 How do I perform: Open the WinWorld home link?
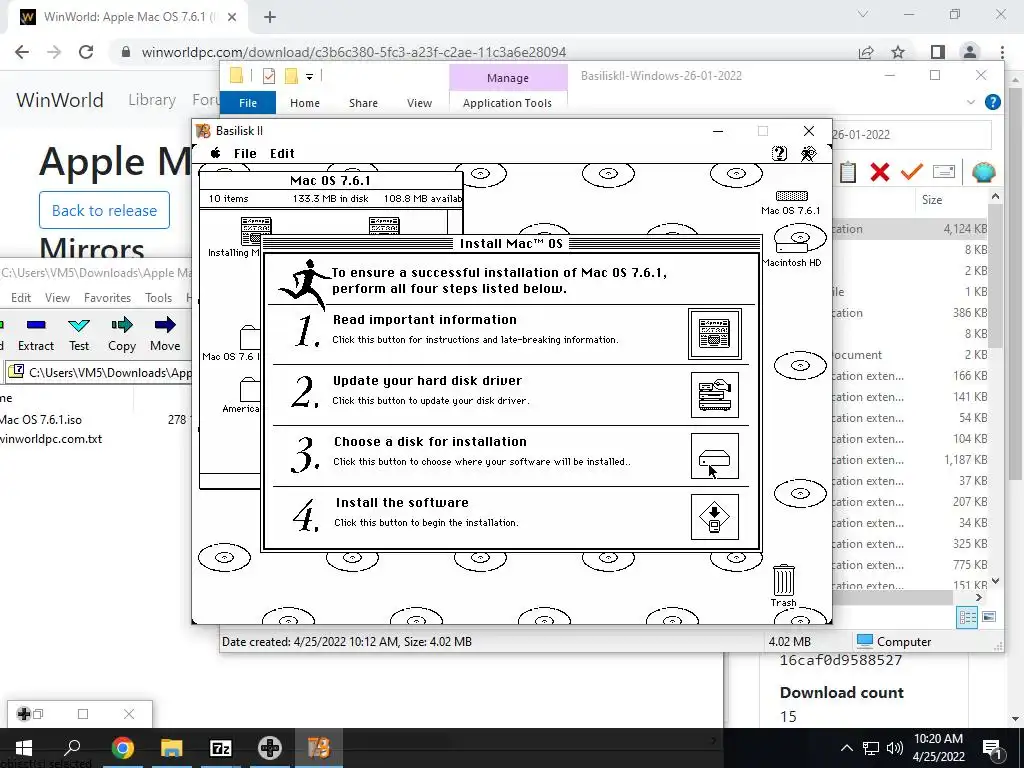60,100
